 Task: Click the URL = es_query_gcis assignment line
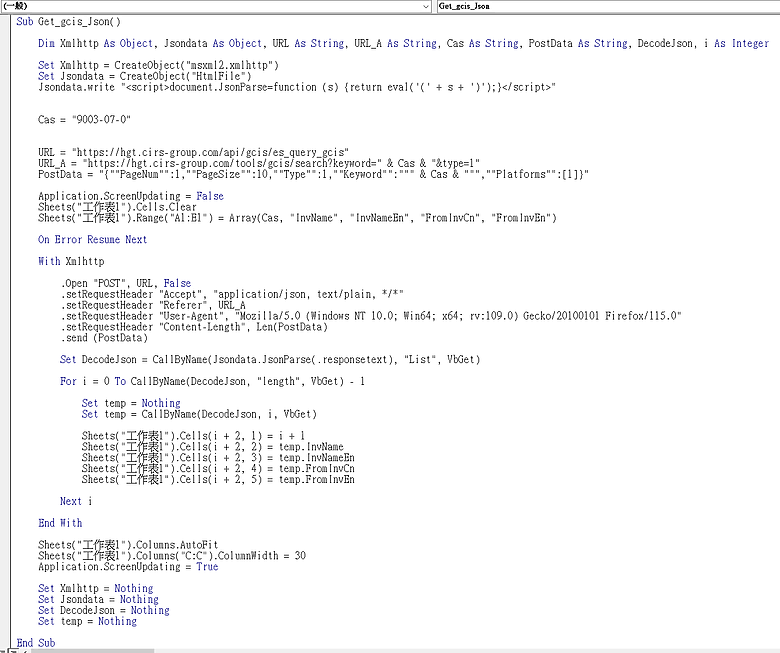pos(194,152)
